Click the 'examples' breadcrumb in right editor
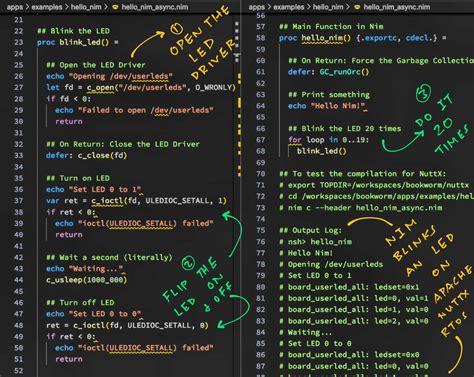The width and height of the screenshot is (474, 377). tap(289, 7)
